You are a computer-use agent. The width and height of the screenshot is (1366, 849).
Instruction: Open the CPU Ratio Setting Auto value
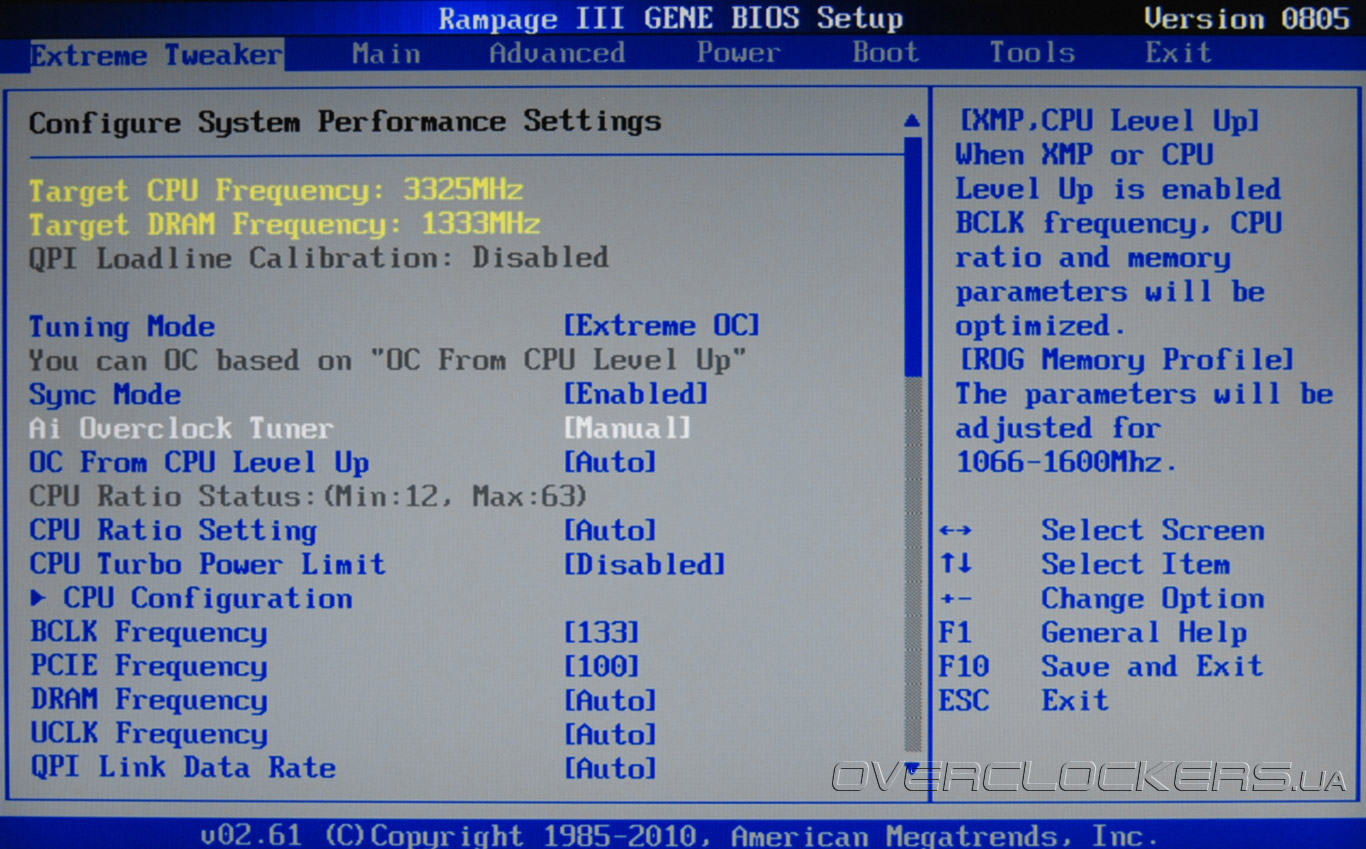[x=610, y=530]
